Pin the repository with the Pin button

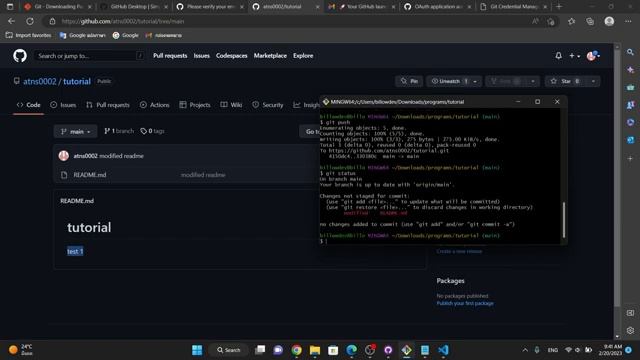point(409,81)
